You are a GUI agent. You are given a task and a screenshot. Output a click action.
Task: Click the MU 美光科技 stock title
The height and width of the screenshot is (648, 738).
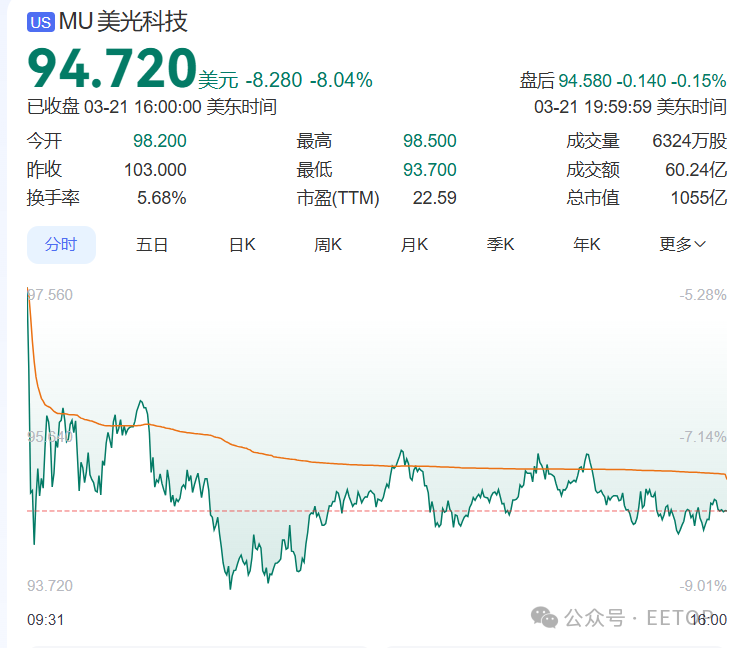pyautogui.click(x=123, y=22)
